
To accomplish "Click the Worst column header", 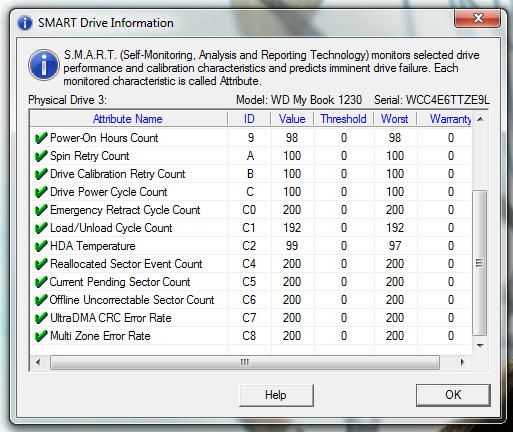I will pyautogui.click(x=395, y=119).
